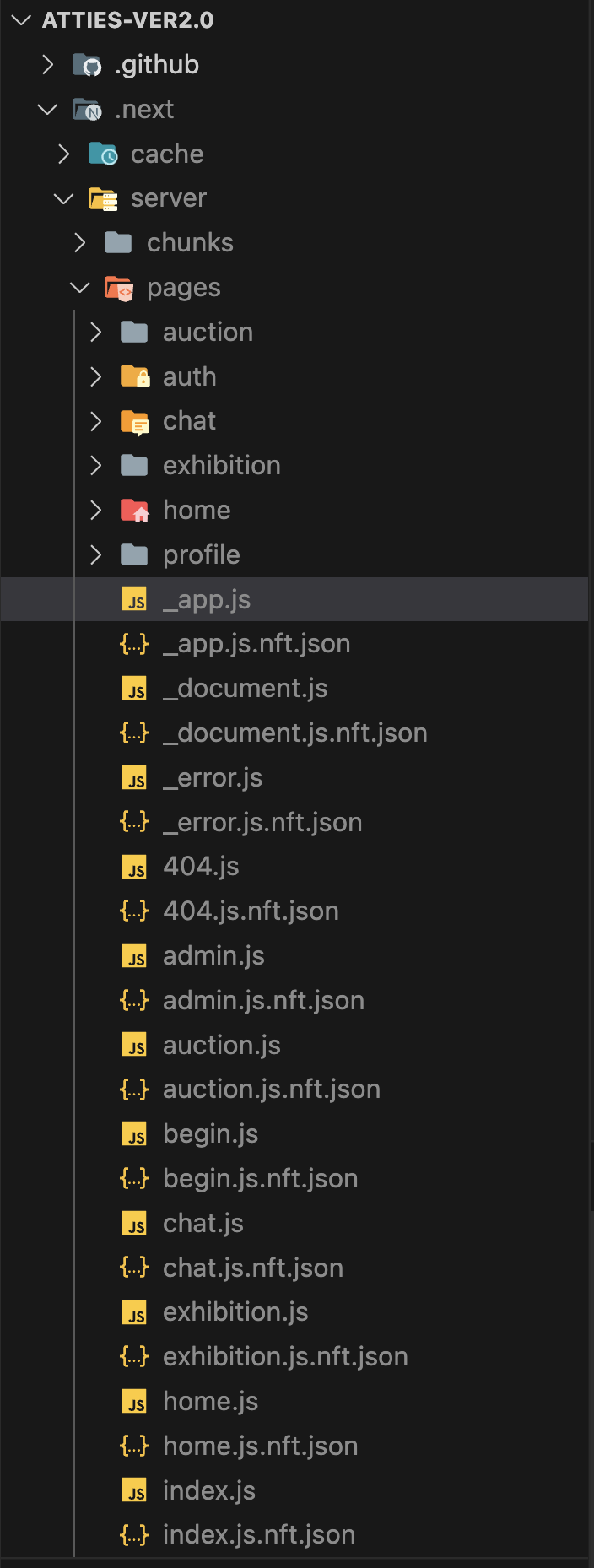594x1568 pixels.
Task: Click the JS icon of _document.js
Action: (134, 688)
